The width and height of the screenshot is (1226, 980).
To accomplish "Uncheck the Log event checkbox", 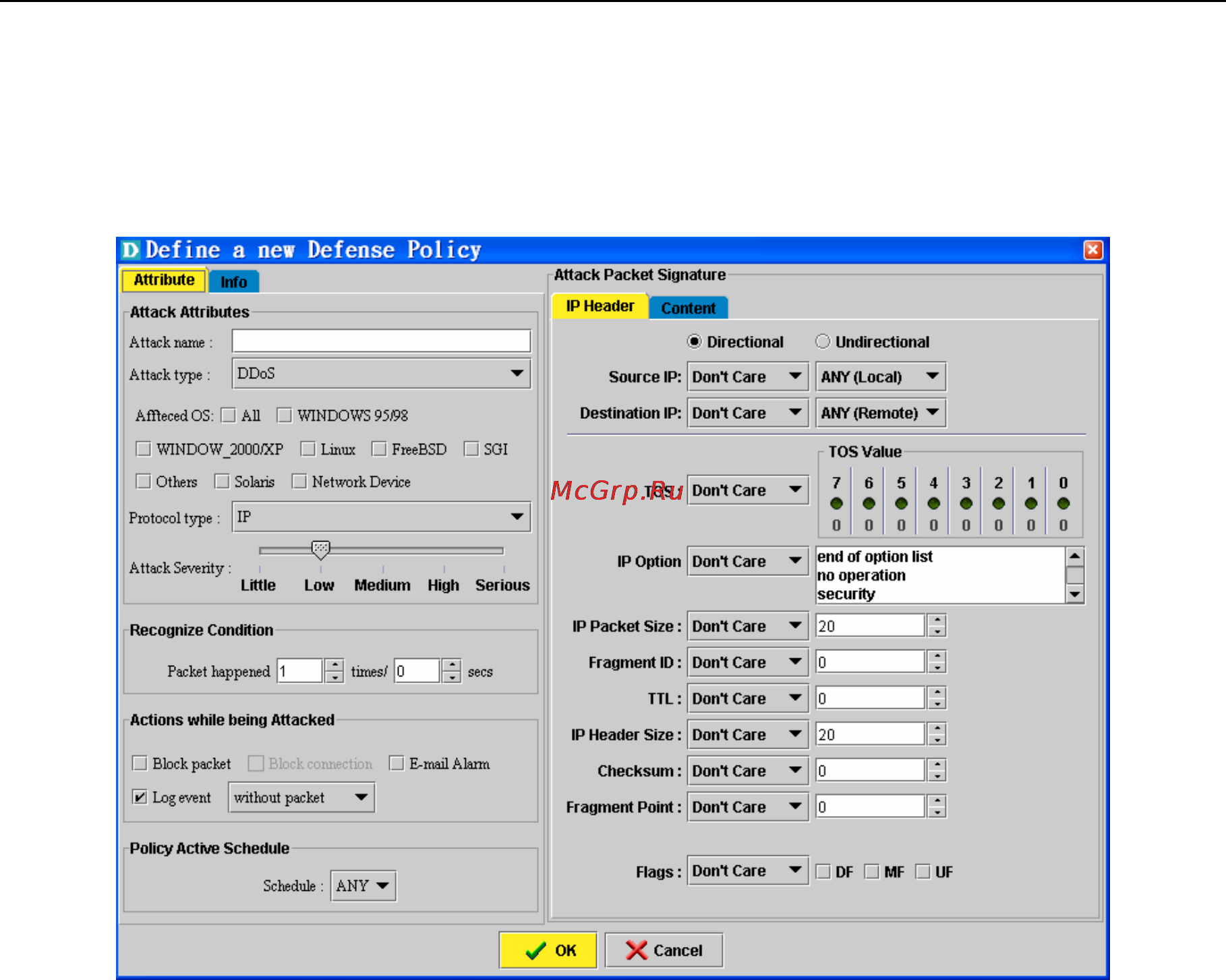I will point(140,797).
